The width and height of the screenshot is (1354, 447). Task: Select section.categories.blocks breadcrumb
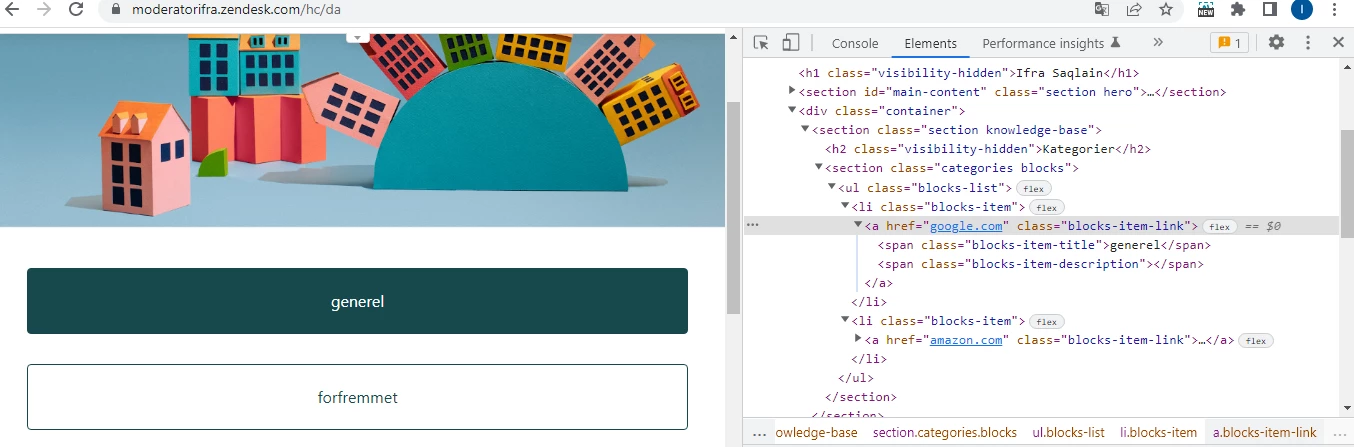tap(945, 433)
